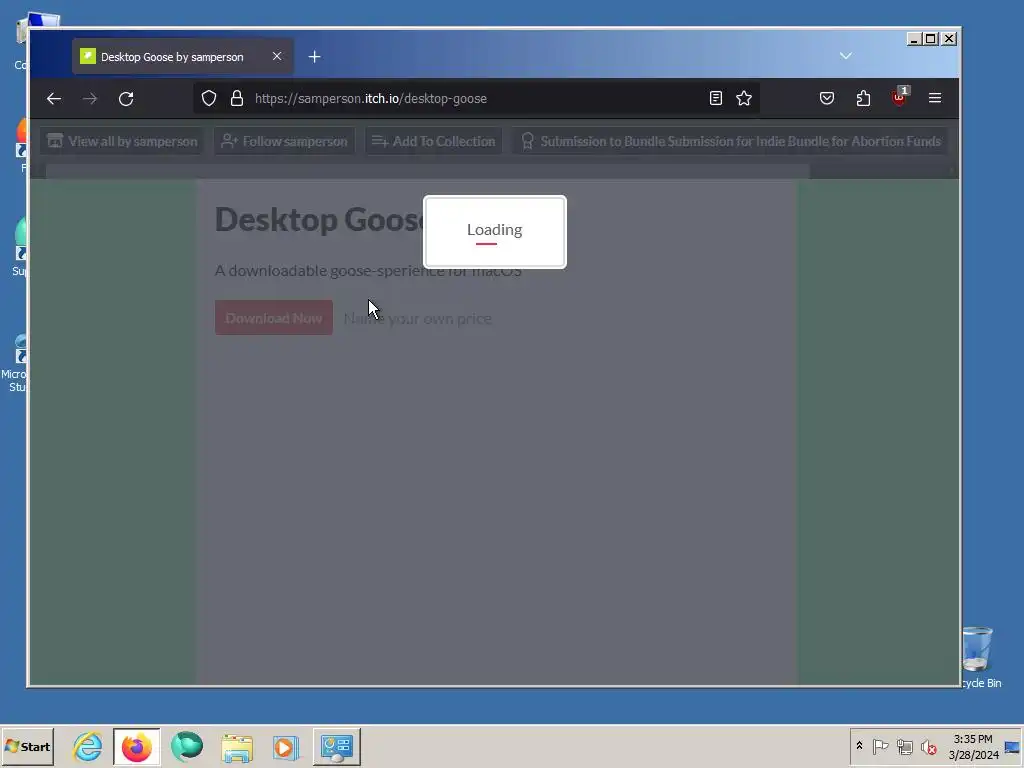Open the Windows Start menu

pyautogui.click(x=27, y=746)
